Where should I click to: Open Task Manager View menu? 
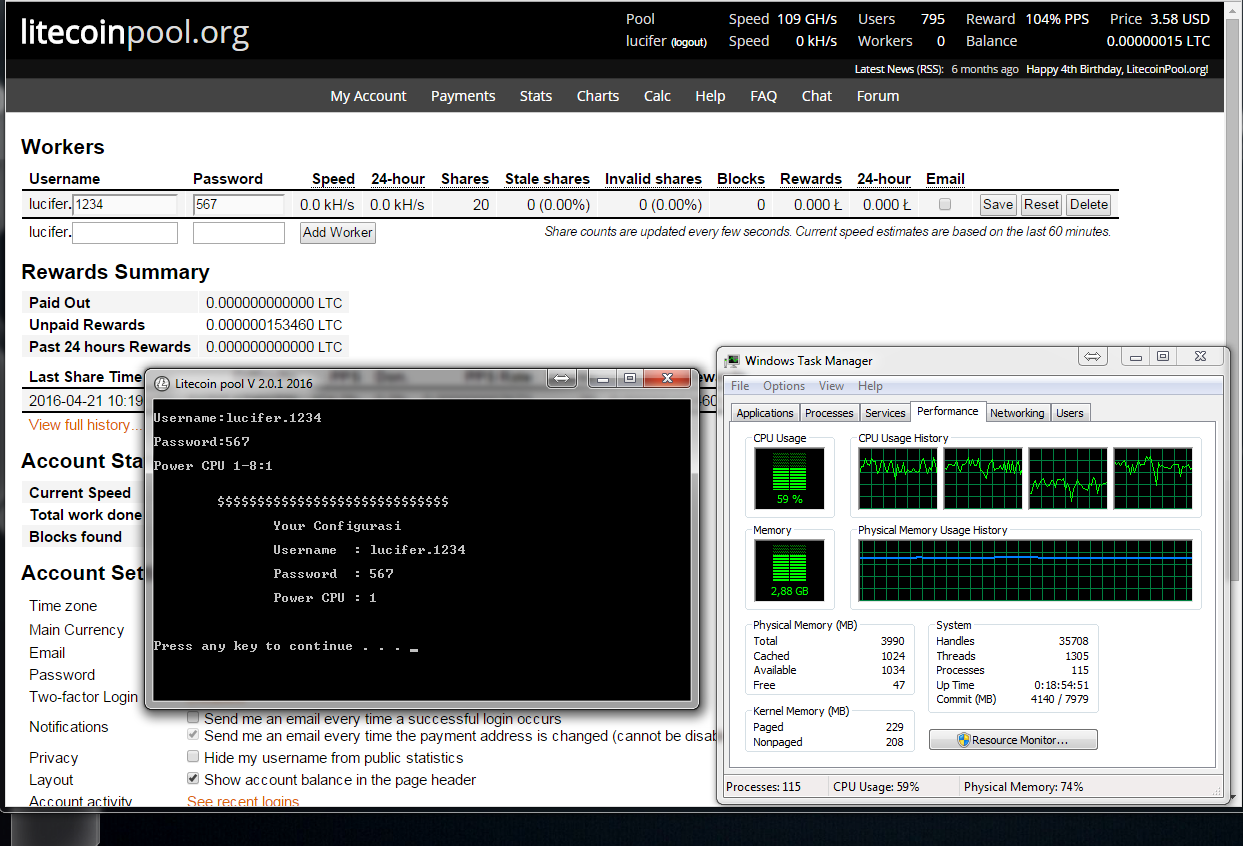(x=831, y=386)
